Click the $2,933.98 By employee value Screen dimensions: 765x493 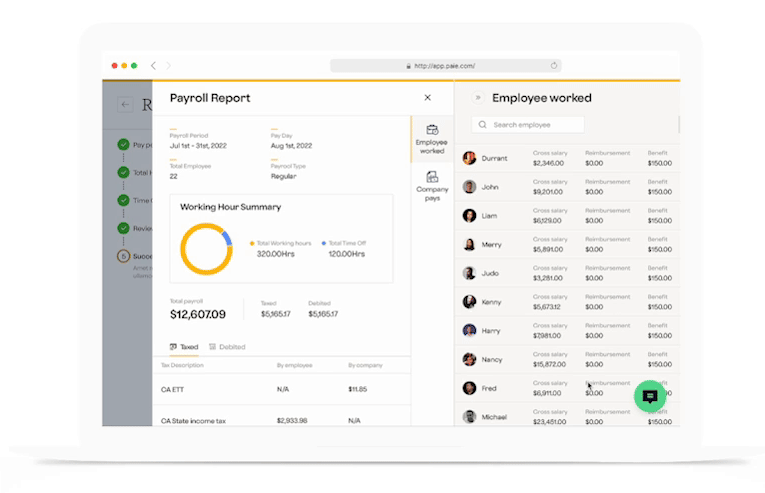[x=292, y=420]
